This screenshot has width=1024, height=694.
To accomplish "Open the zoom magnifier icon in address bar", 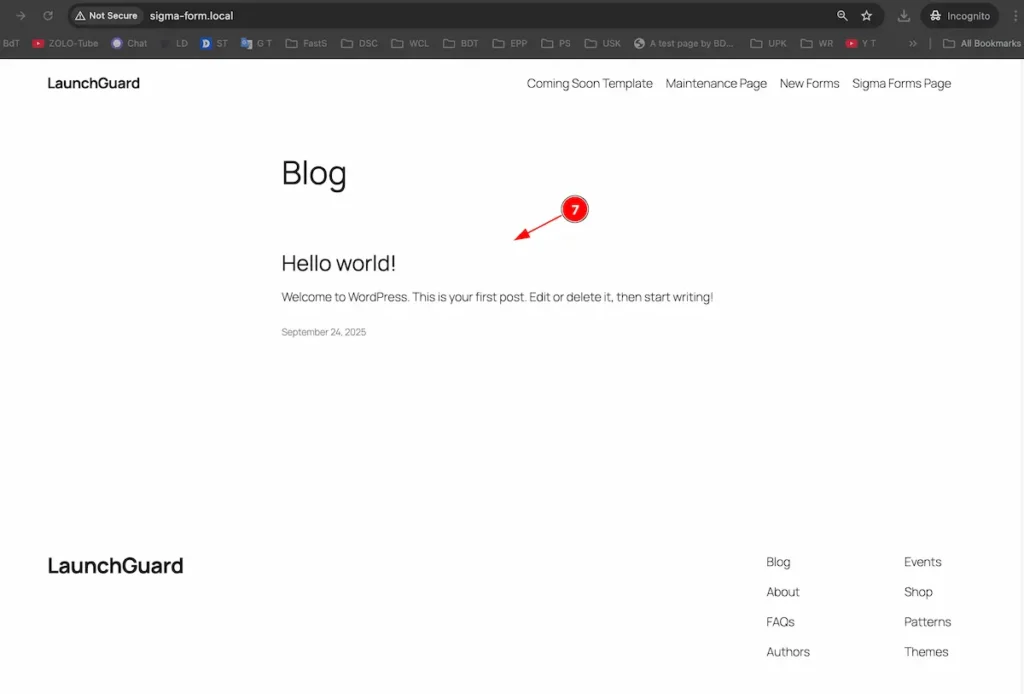I will coord(842,16).
